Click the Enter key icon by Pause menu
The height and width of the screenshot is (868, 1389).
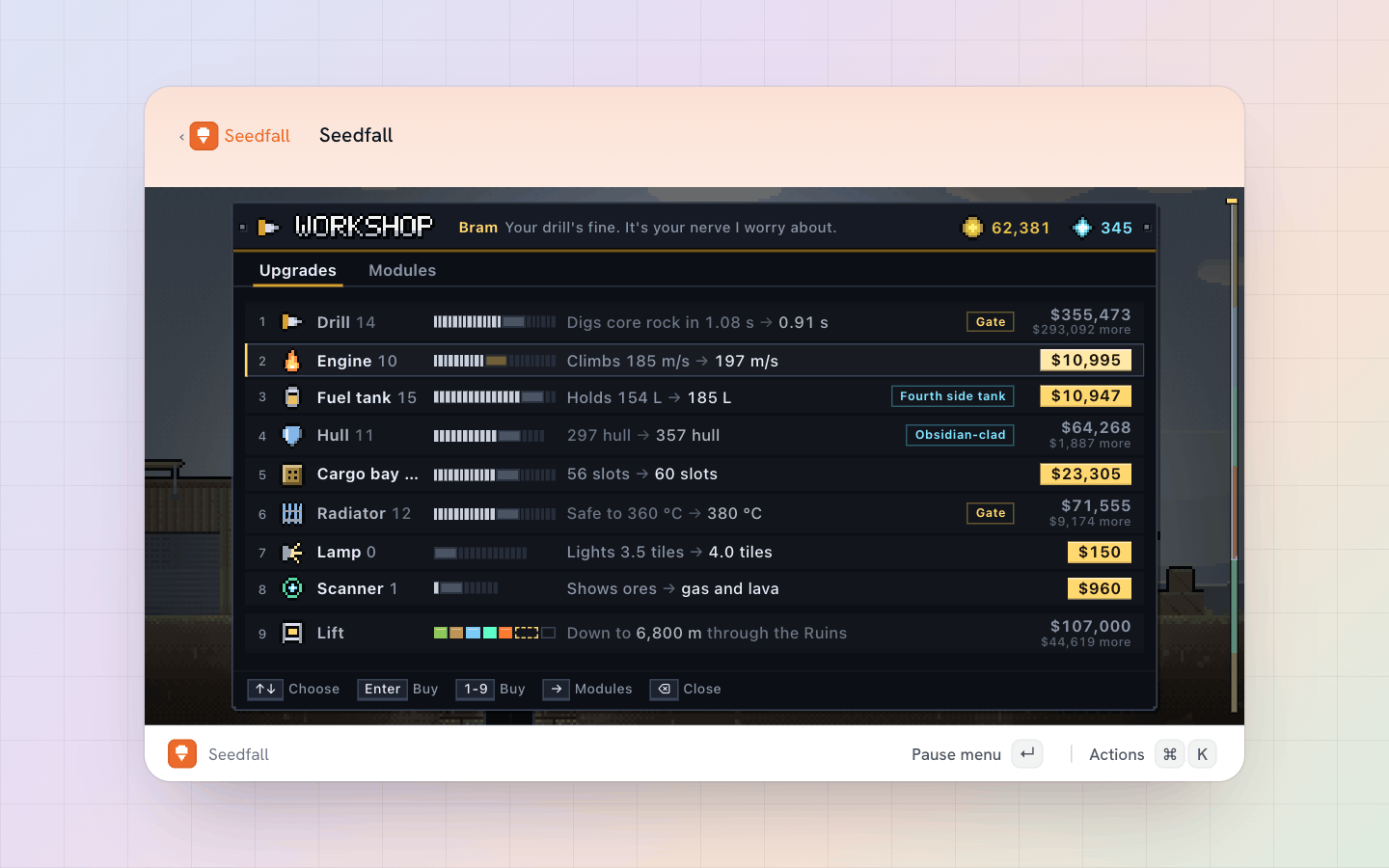[x=1028, y=754]
